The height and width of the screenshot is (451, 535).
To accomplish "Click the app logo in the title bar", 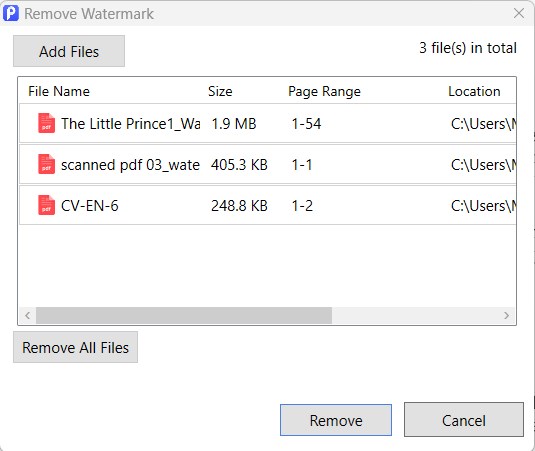I will [x=11, y=14].
